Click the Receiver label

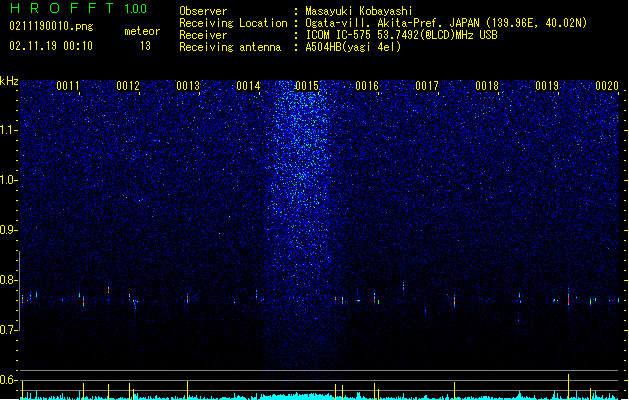(203, 35)
